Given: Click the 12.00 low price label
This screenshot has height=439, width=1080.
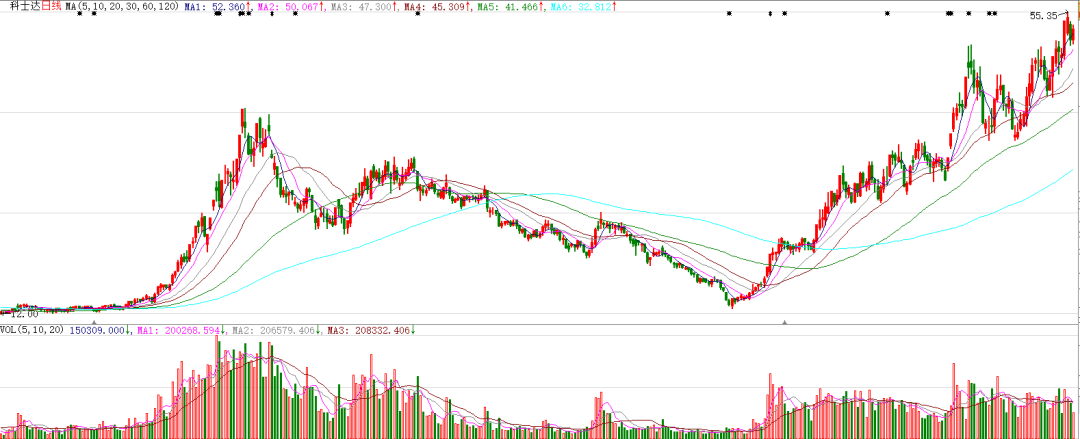Looking at the screenshot, I should [x=24, y=313].
